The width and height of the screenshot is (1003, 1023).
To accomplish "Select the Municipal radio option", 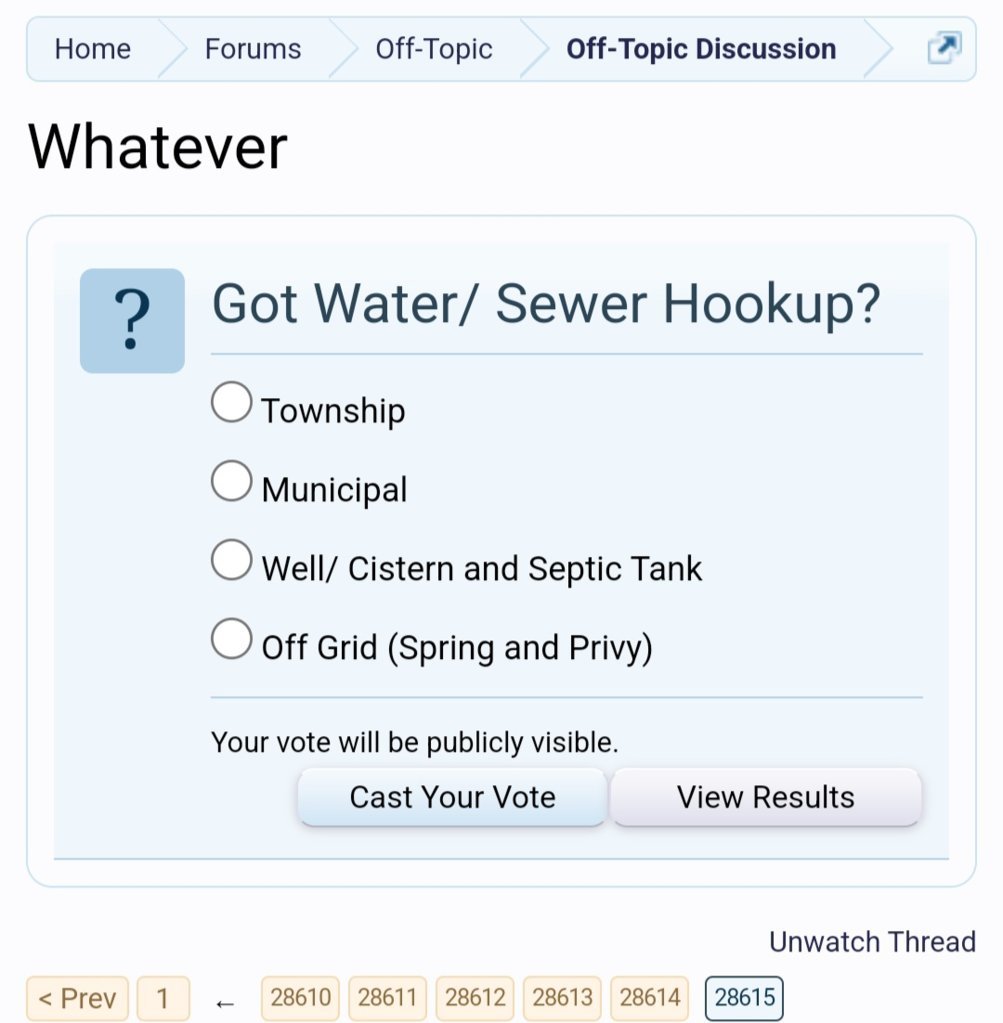I will (232, 481).
